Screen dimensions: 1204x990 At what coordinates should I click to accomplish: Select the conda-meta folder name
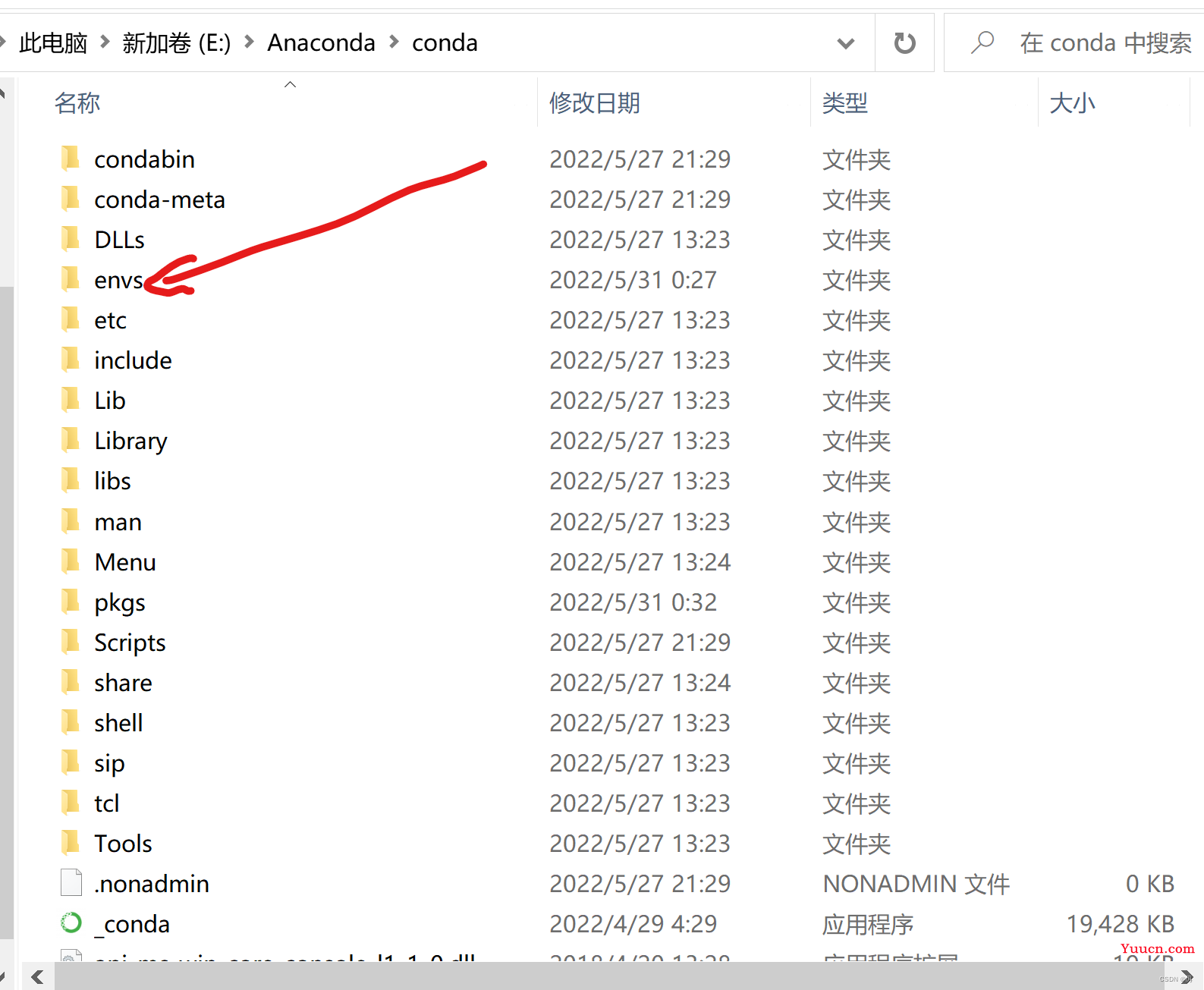coord(159,200)
